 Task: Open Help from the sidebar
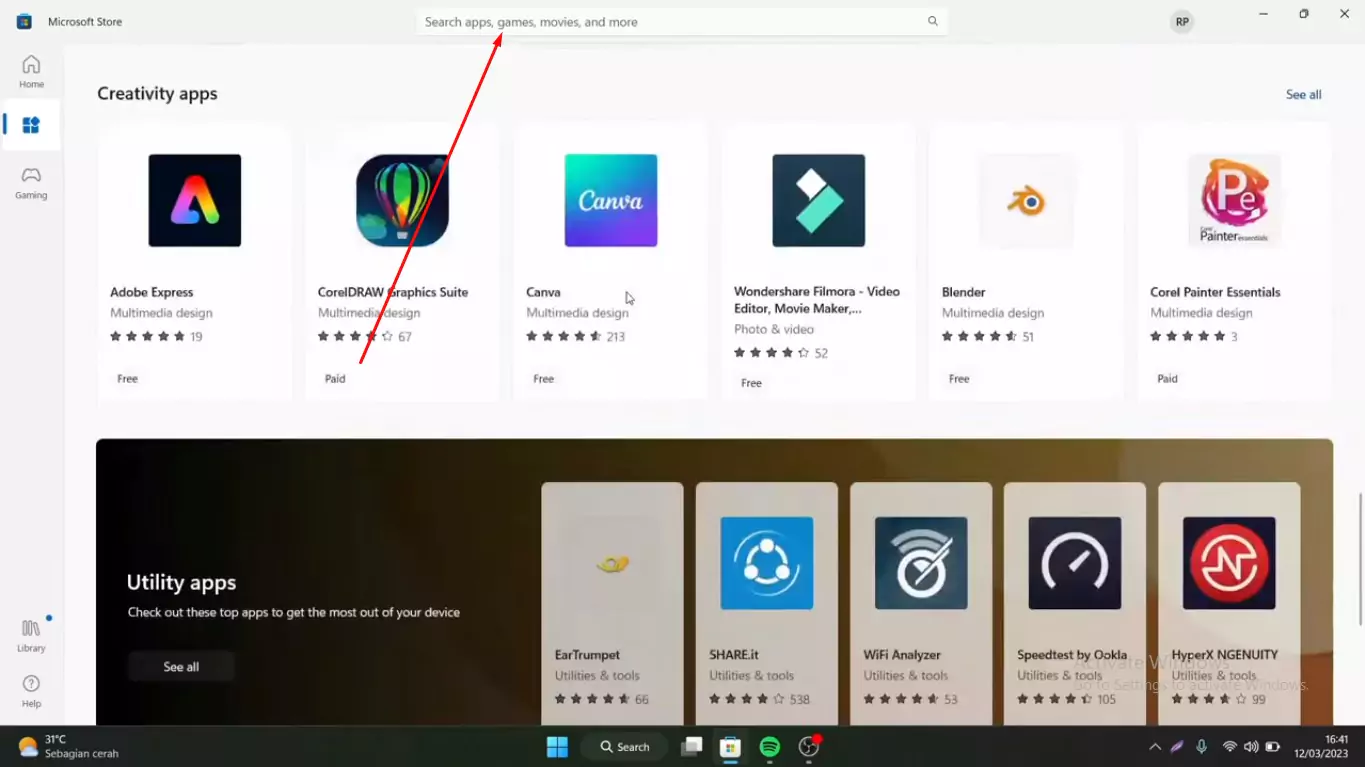(31, 691)
